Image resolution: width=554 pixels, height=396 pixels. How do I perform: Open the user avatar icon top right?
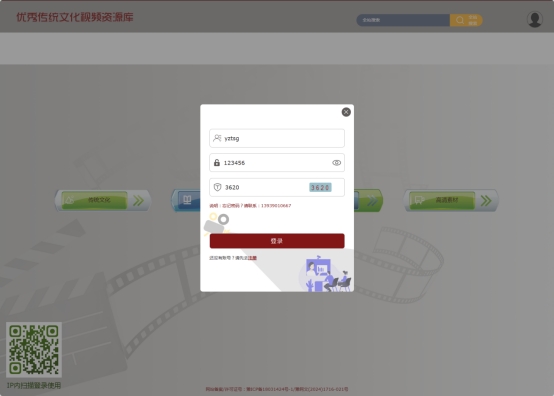(535, 19)
